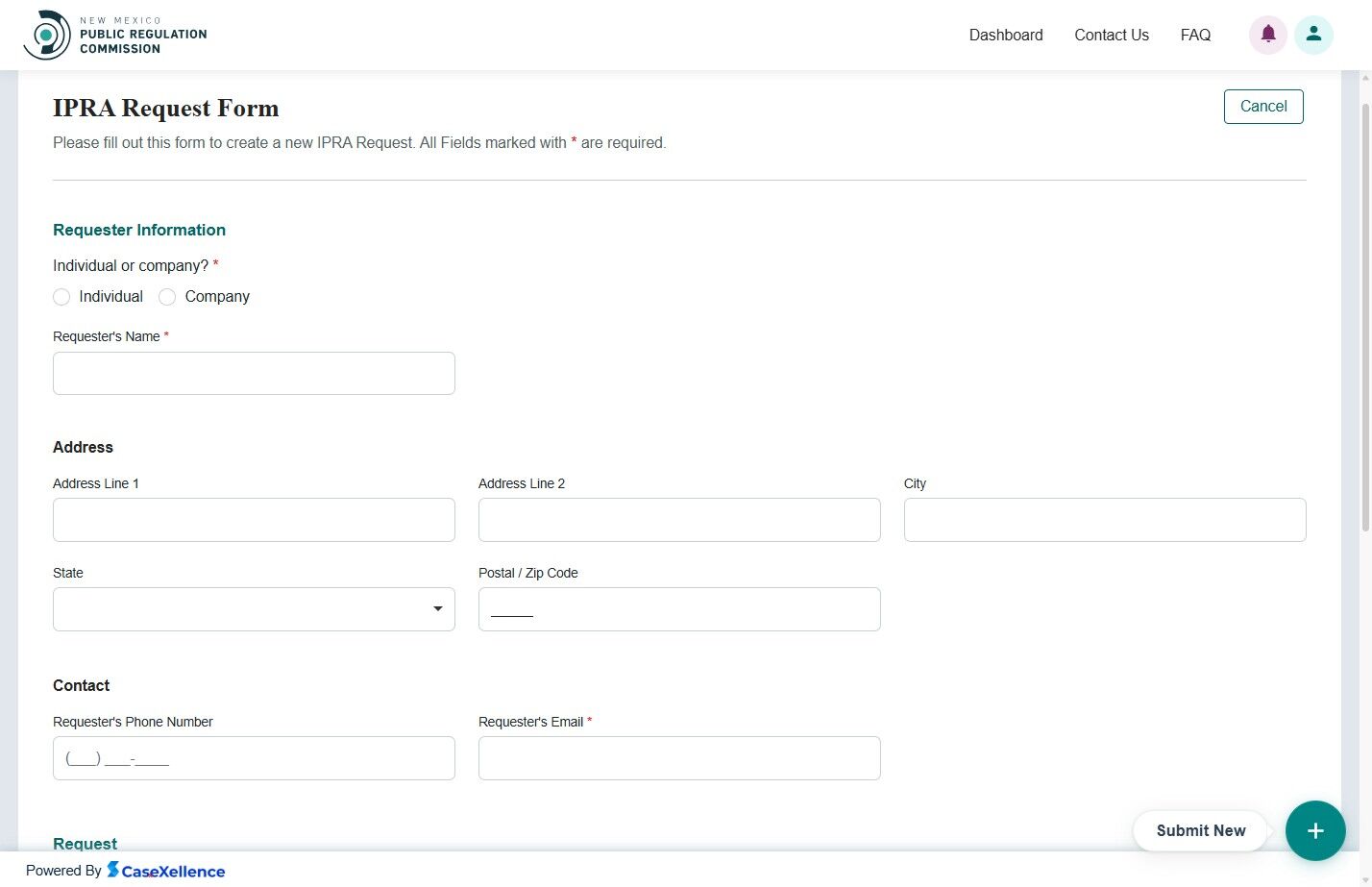Click the plus floating action button
The height and width of the screenshot is (887, 1372).
click(x=1315, y=830)
